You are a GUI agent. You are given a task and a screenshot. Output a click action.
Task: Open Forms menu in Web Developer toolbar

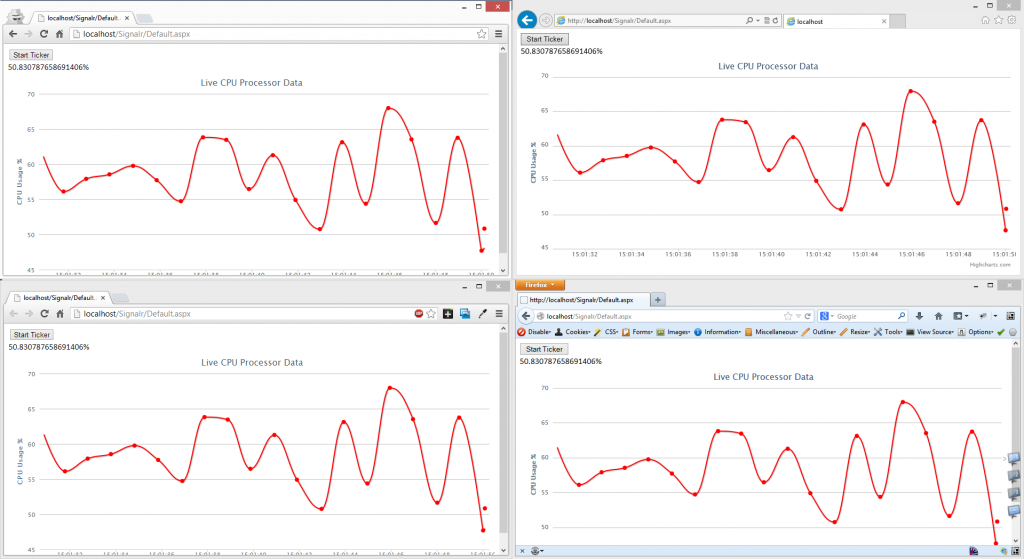coord(637,332)
